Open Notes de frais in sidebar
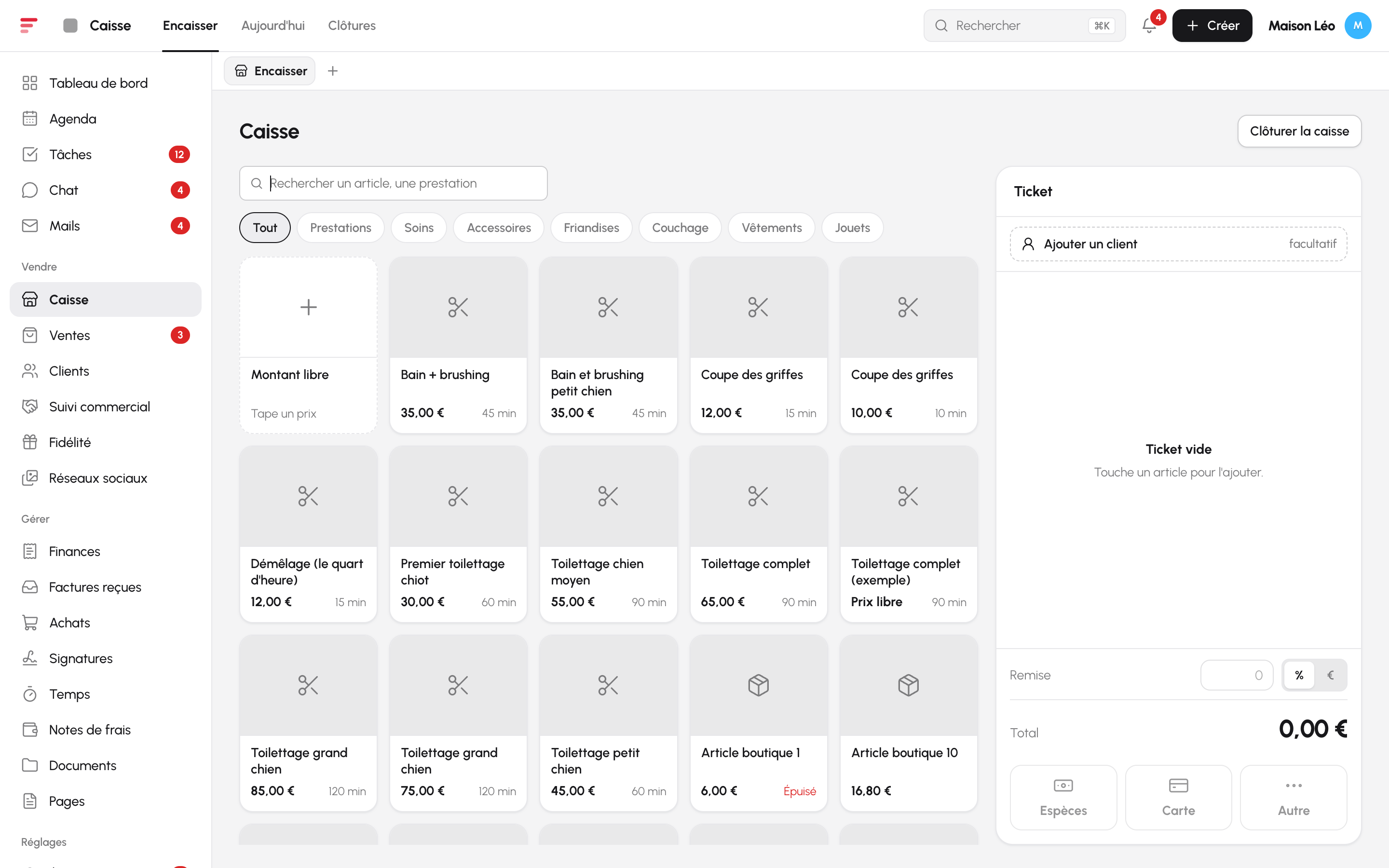 click(106, 729)
